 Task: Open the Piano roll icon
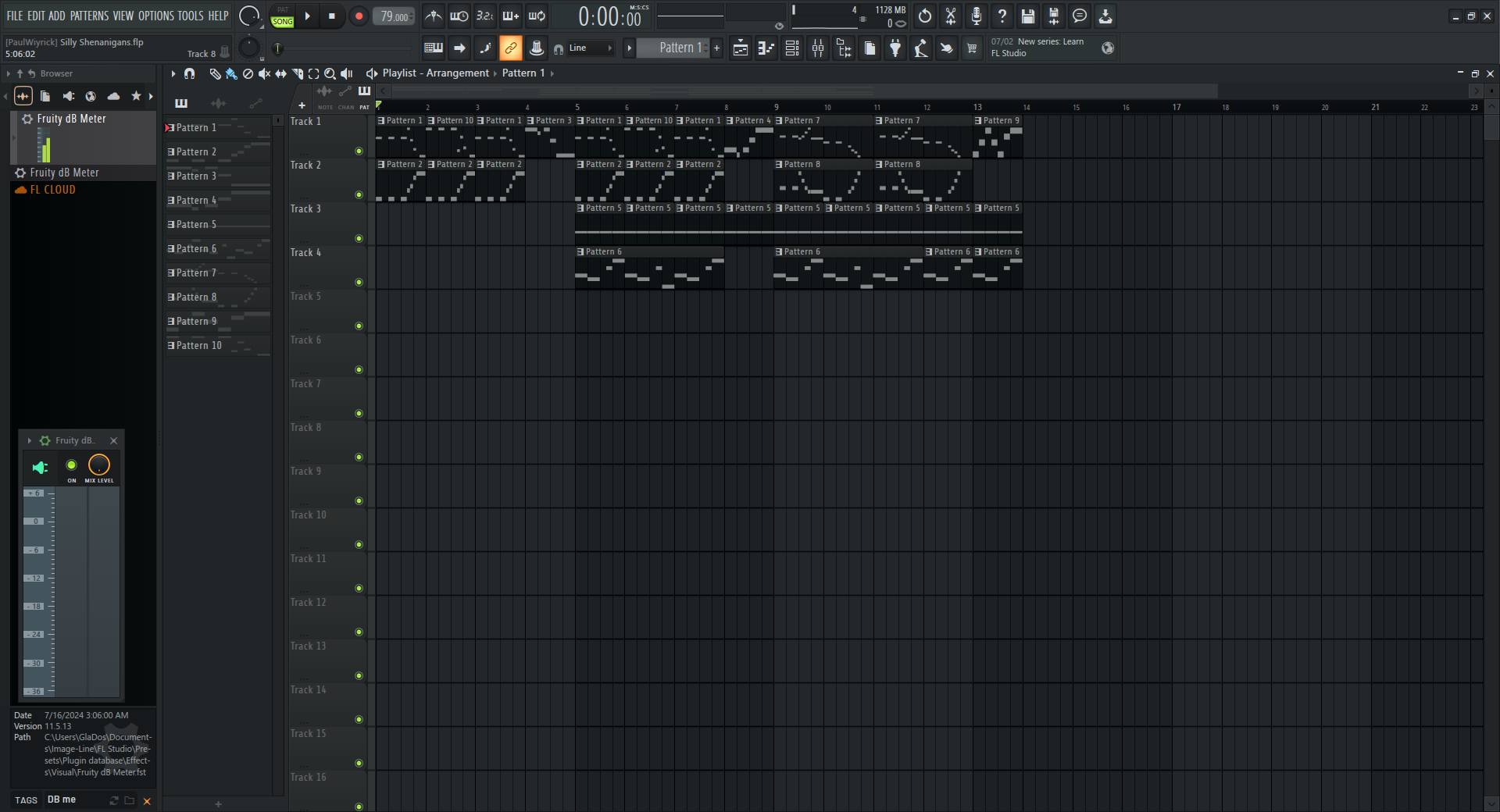[766, 48]
